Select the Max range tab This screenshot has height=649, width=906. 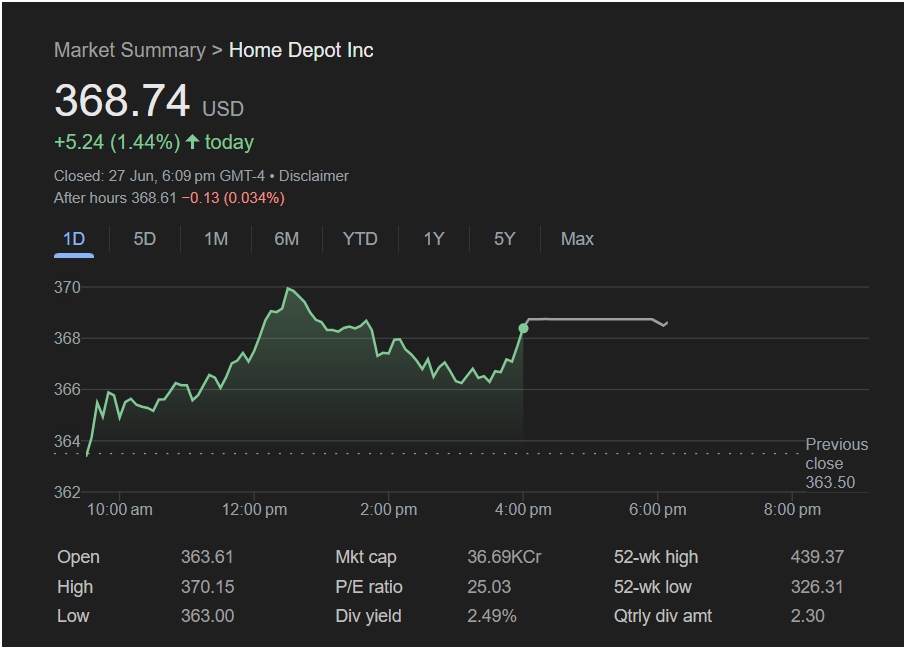tap(577, 239)
